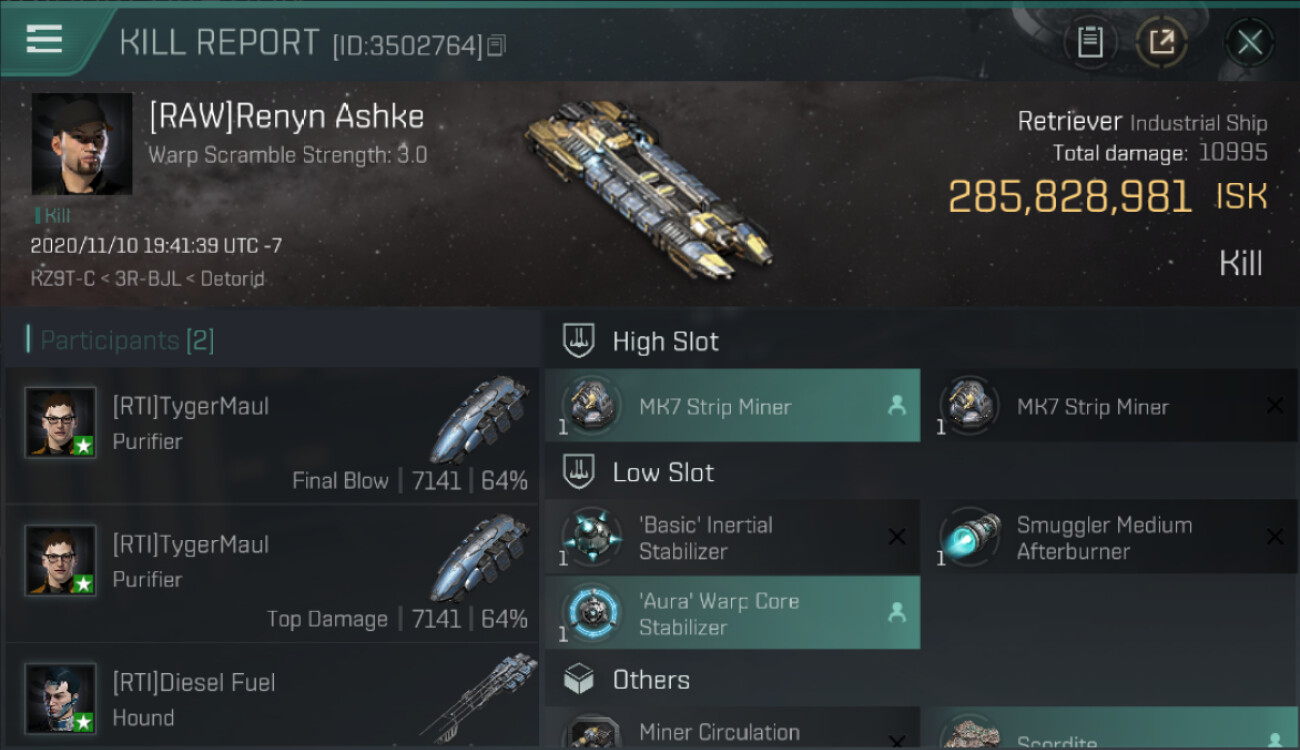Viewport: 1300px width, 750px height.
Task: Open the Miner Circulation item
Action: click(733, 731)
